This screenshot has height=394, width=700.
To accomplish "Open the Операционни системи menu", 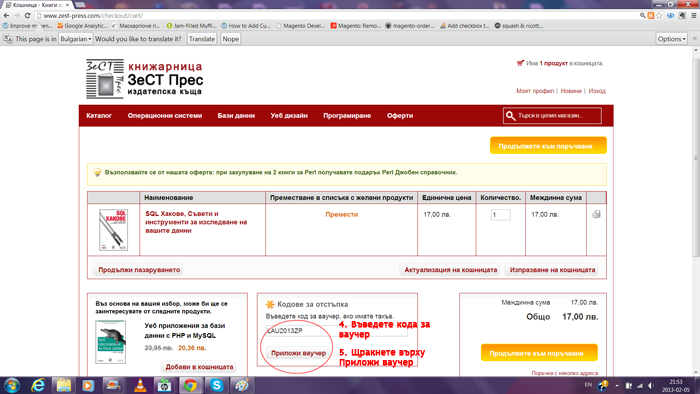I will click(165, 116).
